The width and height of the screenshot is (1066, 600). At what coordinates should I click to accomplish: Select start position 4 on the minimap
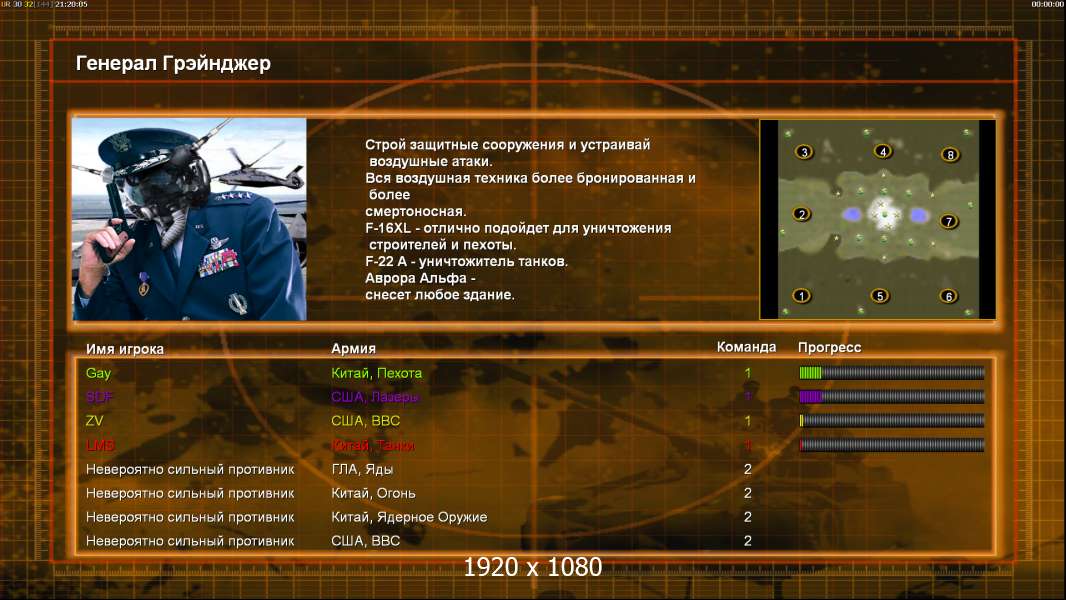click(x=882, y=152)
